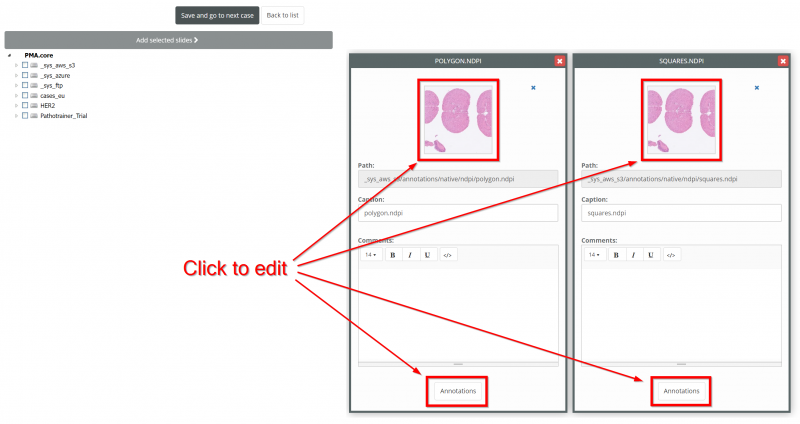Open code view in squares.ndpi comments editor

671,255
